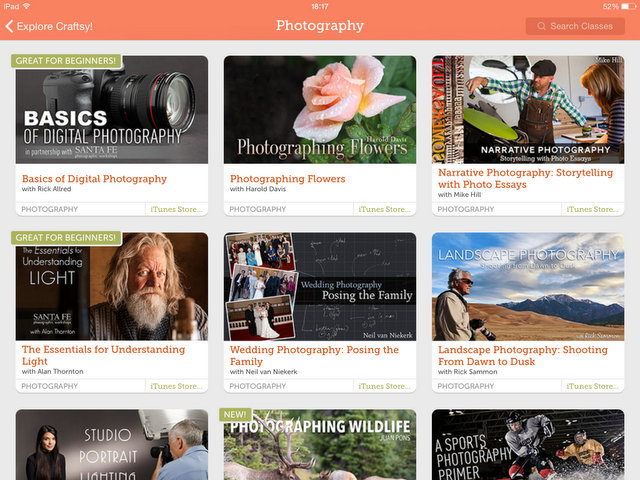Click Wedding Photography: Posing the Family title
Image resolution: width=640 pixels, height=480 pixels.
[x=314, y=356]
